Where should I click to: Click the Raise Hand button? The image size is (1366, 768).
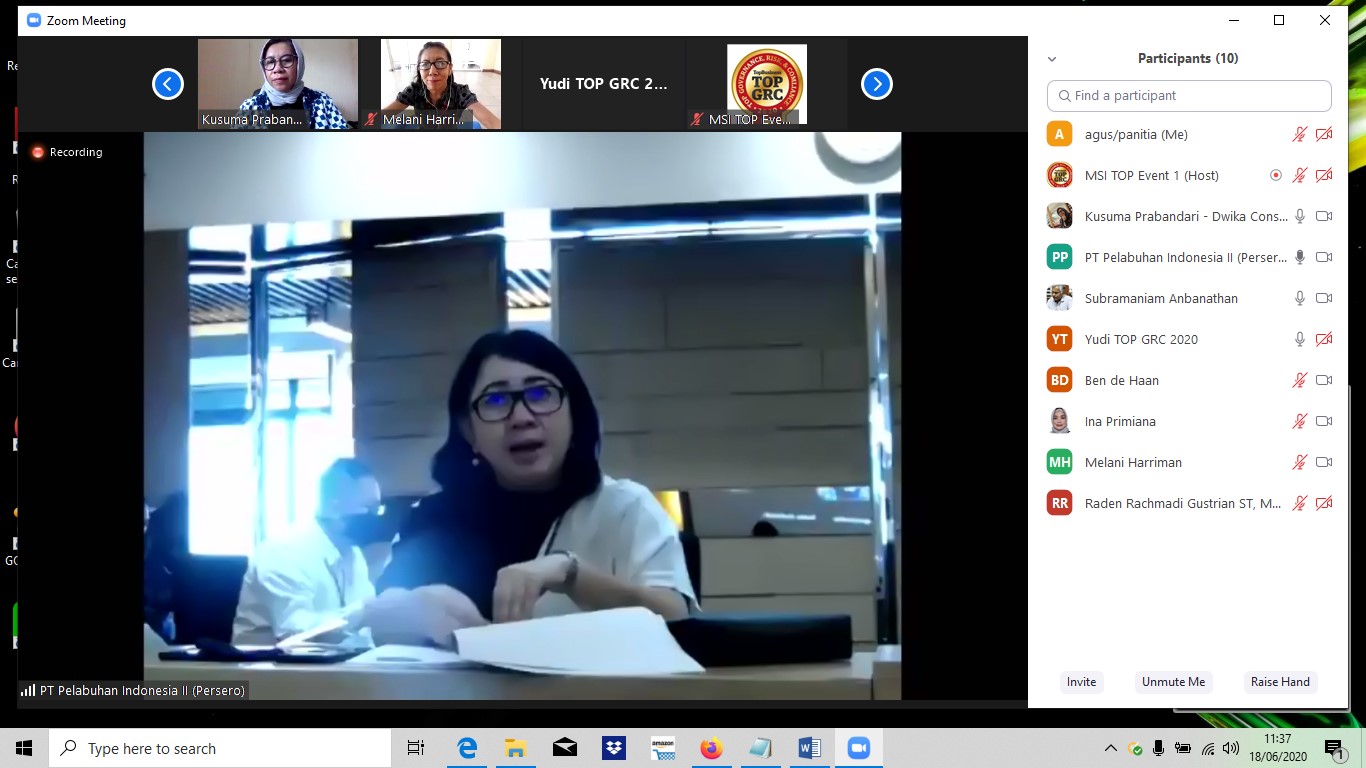(1280, 682)
